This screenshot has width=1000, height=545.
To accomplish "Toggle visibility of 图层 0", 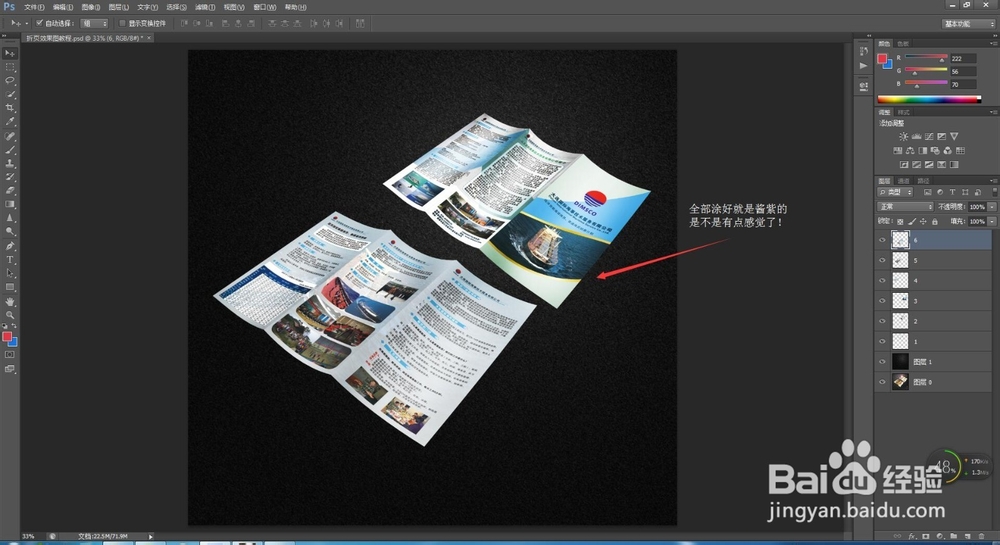I will coord(883,382).
